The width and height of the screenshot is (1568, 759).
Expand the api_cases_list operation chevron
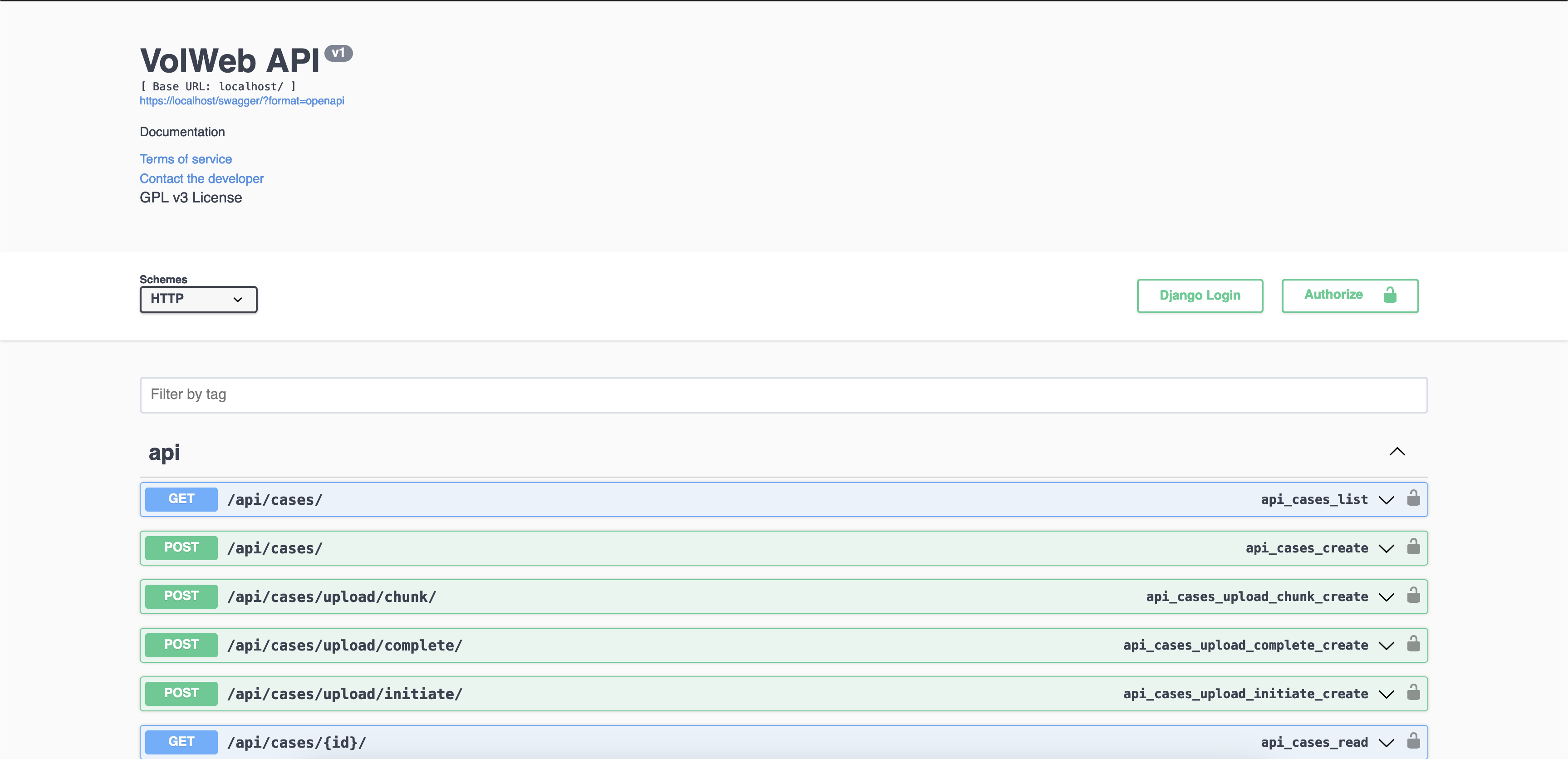point(1386,500)
